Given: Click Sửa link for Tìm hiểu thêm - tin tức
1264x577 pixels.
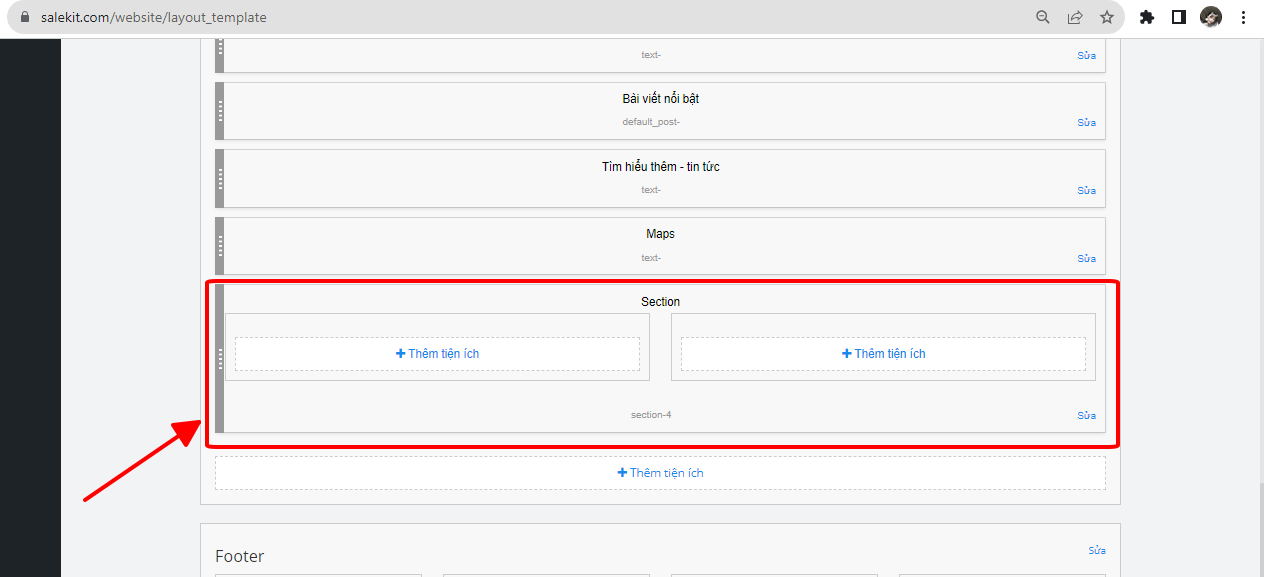Looking at the screenshot, I should (x=1086, y=191).
